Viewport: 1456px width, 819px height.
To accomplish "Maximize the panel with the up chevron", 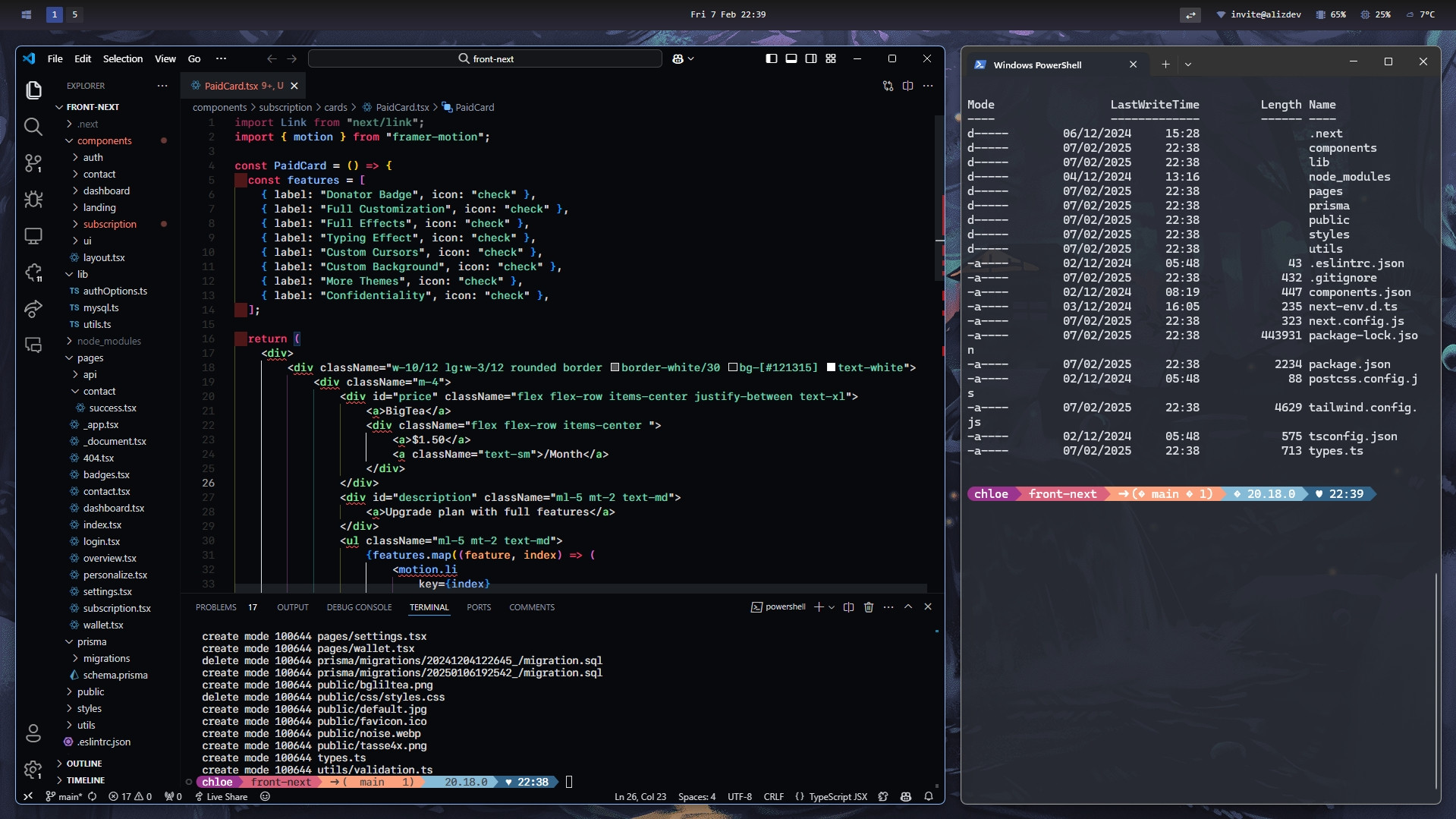I will pyautogui.click(x=908, y=606).
